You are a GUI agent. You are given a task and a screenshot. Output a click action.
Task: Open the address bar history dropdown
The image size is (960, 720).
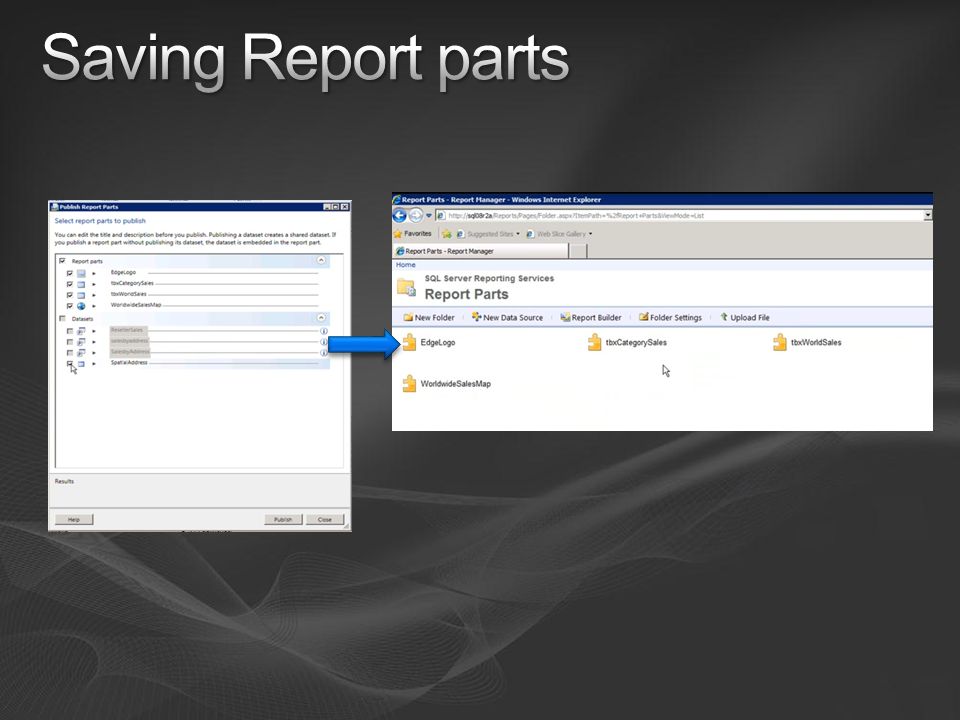(928, 216)
